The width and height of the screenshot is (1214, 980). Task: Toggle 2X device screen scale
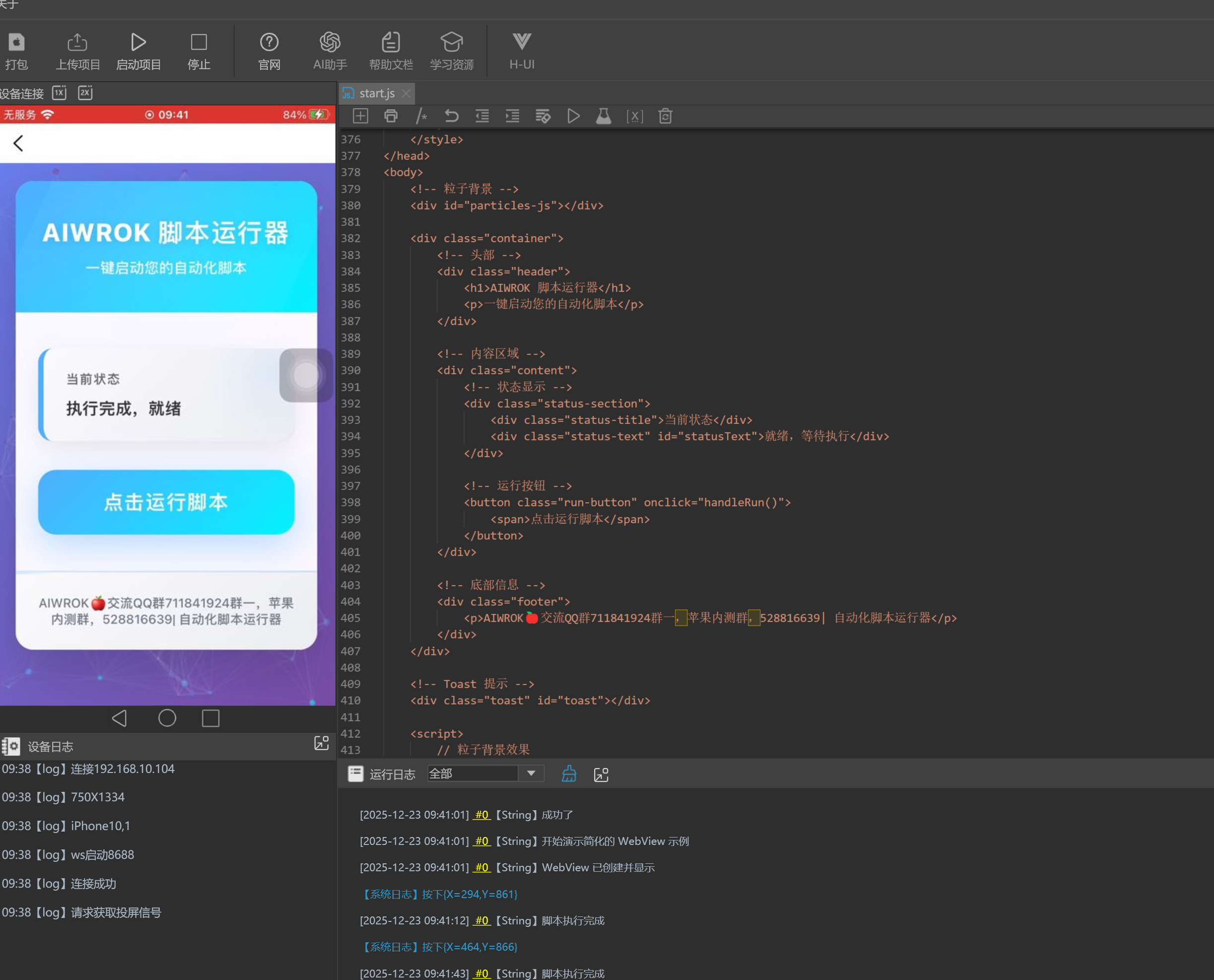(x=85, y=92)
